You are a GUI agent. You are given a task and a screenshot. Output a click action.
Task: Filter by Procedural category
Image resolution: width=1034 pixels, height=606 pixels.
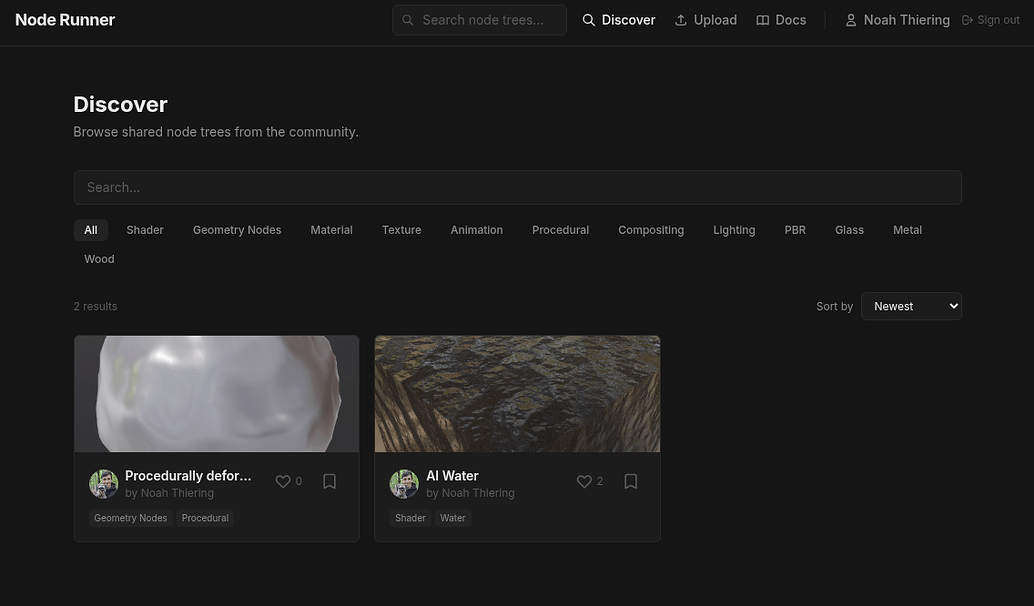561,230
